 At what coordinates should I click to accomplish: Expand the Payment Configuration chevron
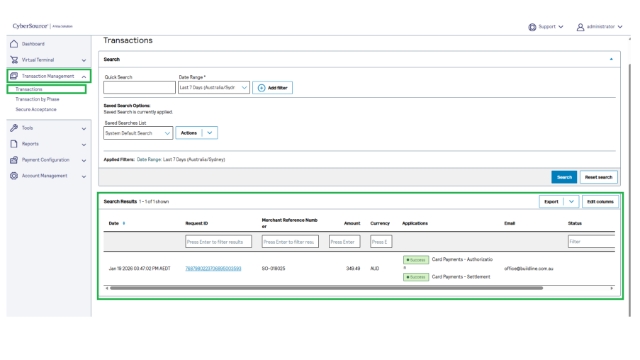pos(84,160)
